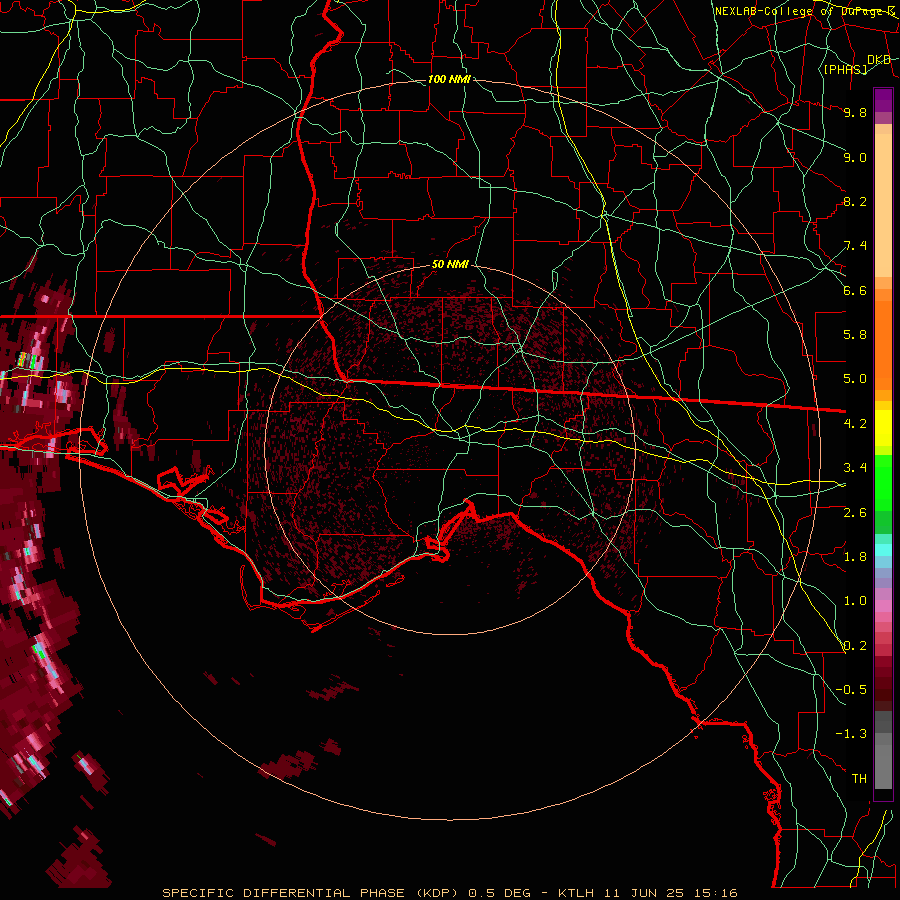The width and height of the screenshot is (900, 900).
Task: Select the 6.6 scale value
Action: [855, 290]
